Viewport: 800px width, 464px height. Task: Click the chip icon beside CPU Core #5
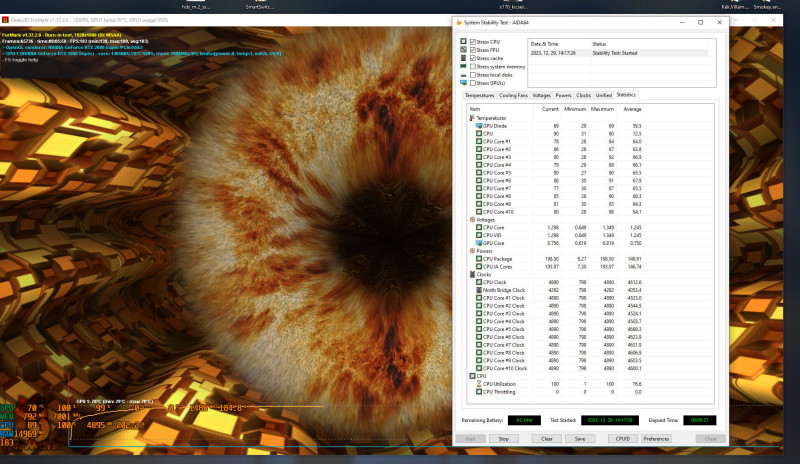click(479, 173)
